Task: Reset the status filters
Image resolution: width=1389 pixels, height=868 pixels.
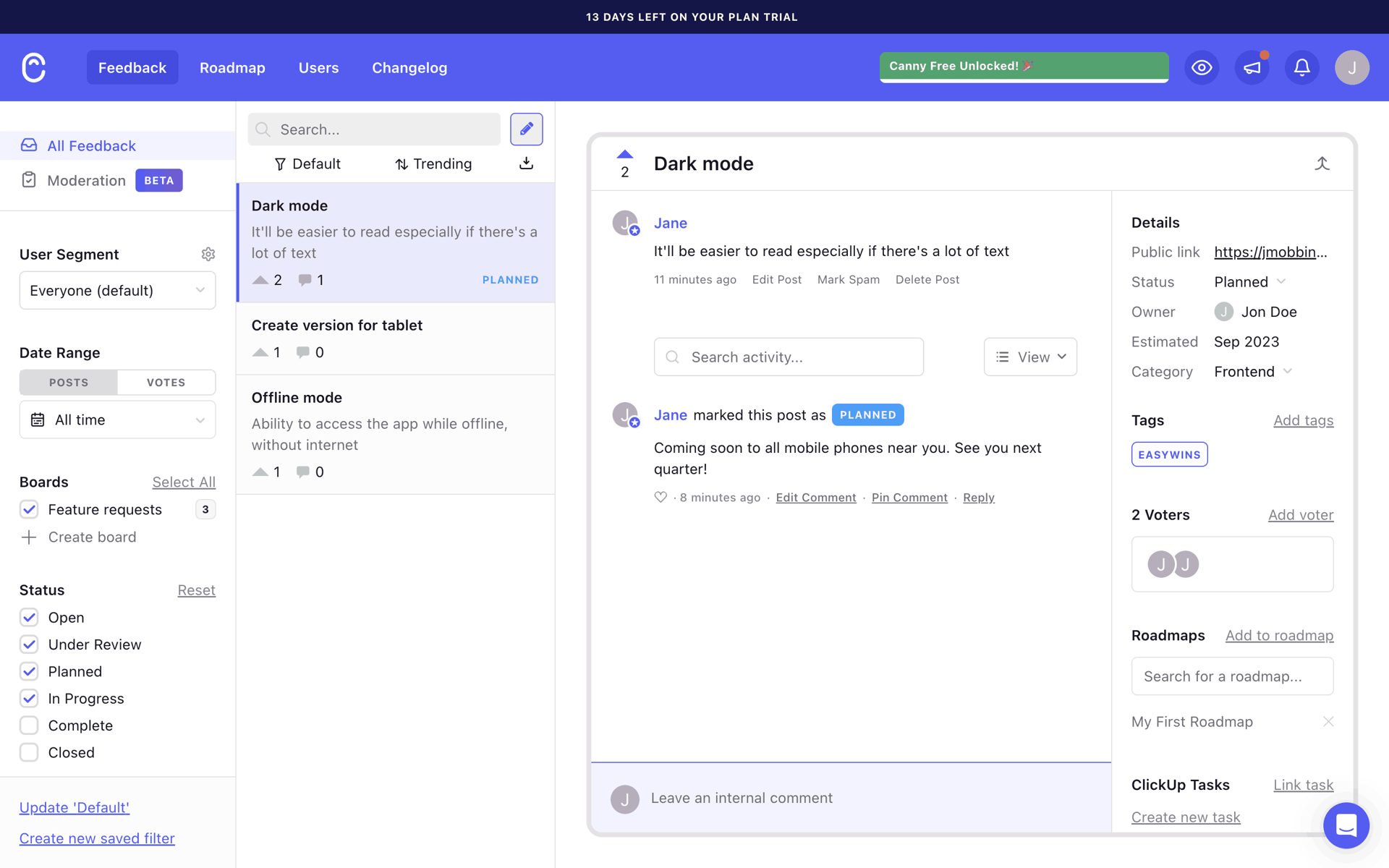Action: (x=197, y=590)
